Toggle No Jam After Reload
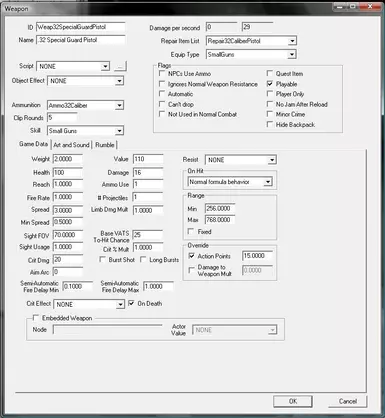The image size is (385, 418). coord(270,104)
